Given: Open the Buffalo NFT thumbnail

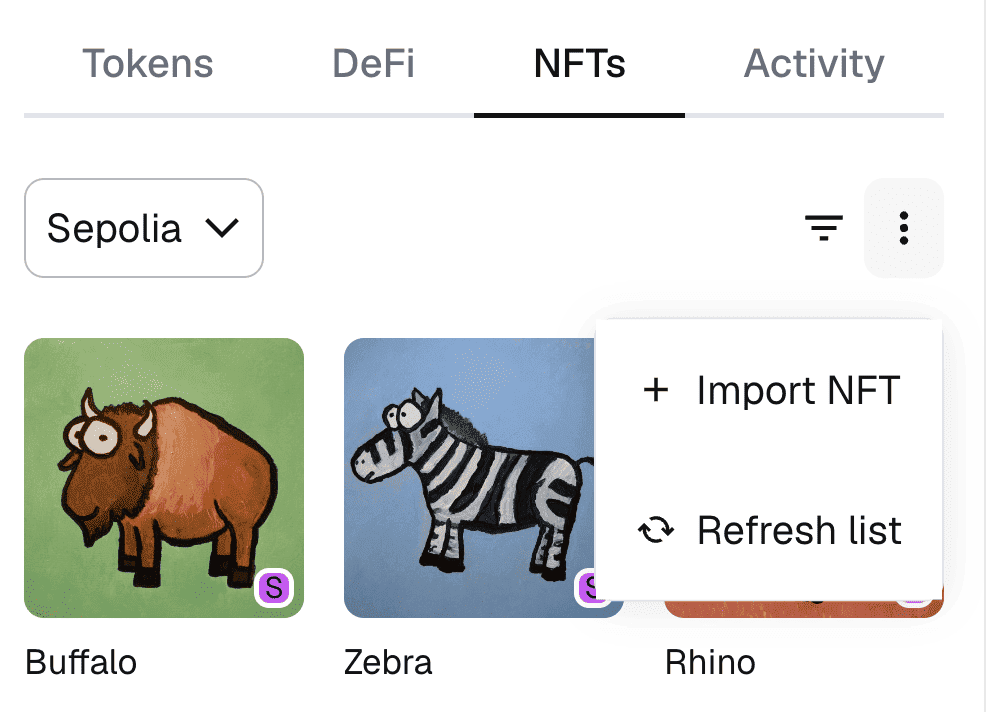Looking at the screenshot, I should coord(164,470).
